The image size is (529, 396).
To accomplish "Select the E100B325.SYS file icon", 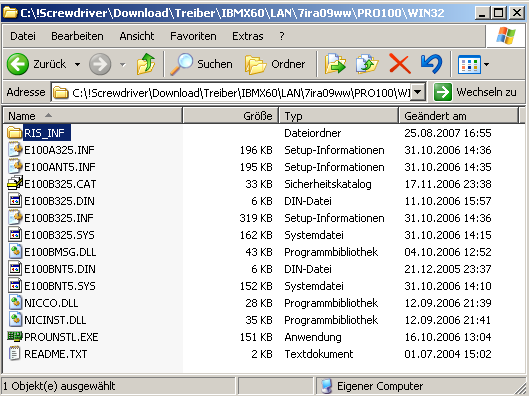I will tap(15, 235).
